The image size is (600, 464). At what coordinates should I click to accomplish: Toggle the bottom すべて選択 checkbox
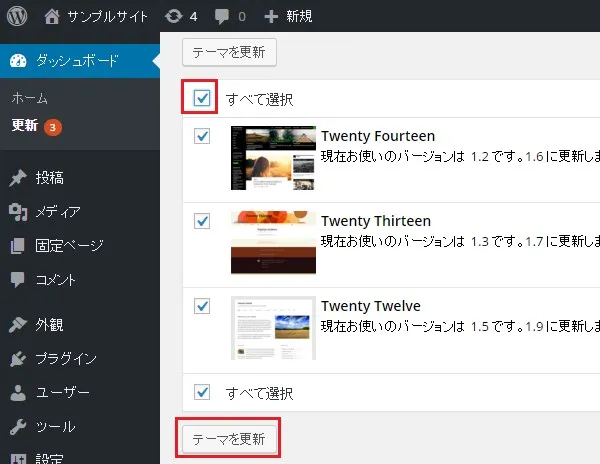click(202, 392)
